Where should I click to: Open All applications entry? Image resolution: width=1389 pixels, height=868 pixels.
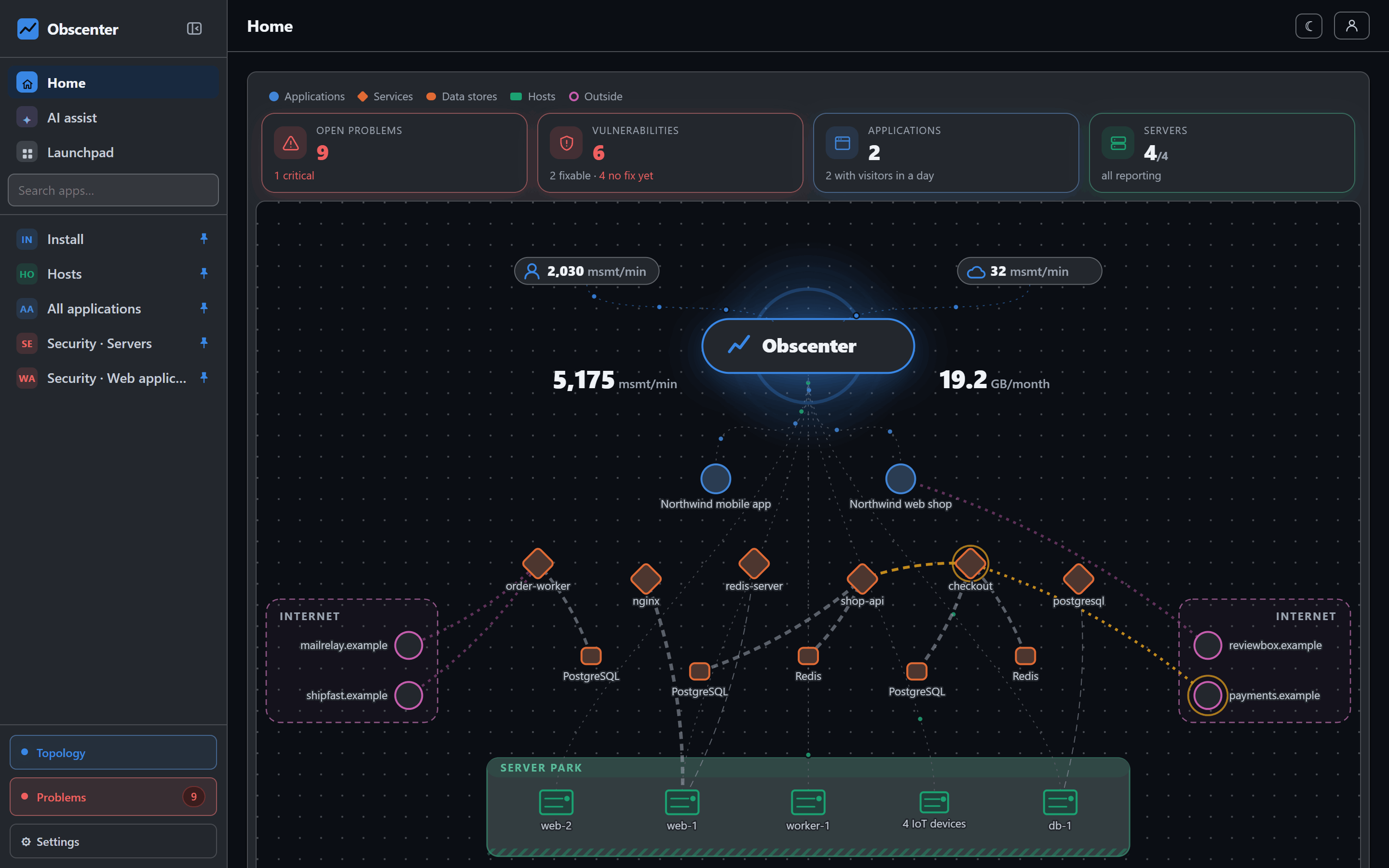(113, 308)
